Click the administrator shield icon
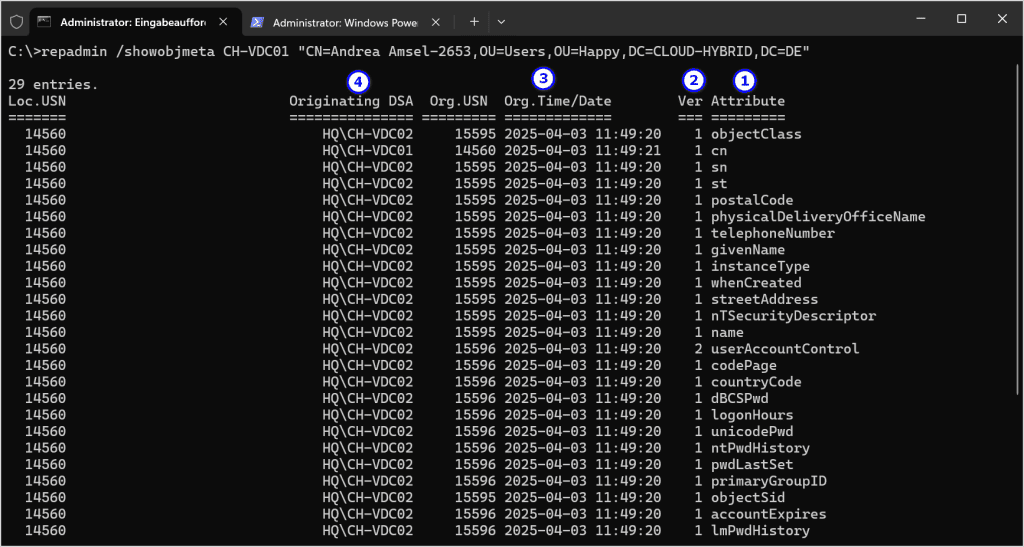Viewport: 1024px width, 547px height. [16, 21]
